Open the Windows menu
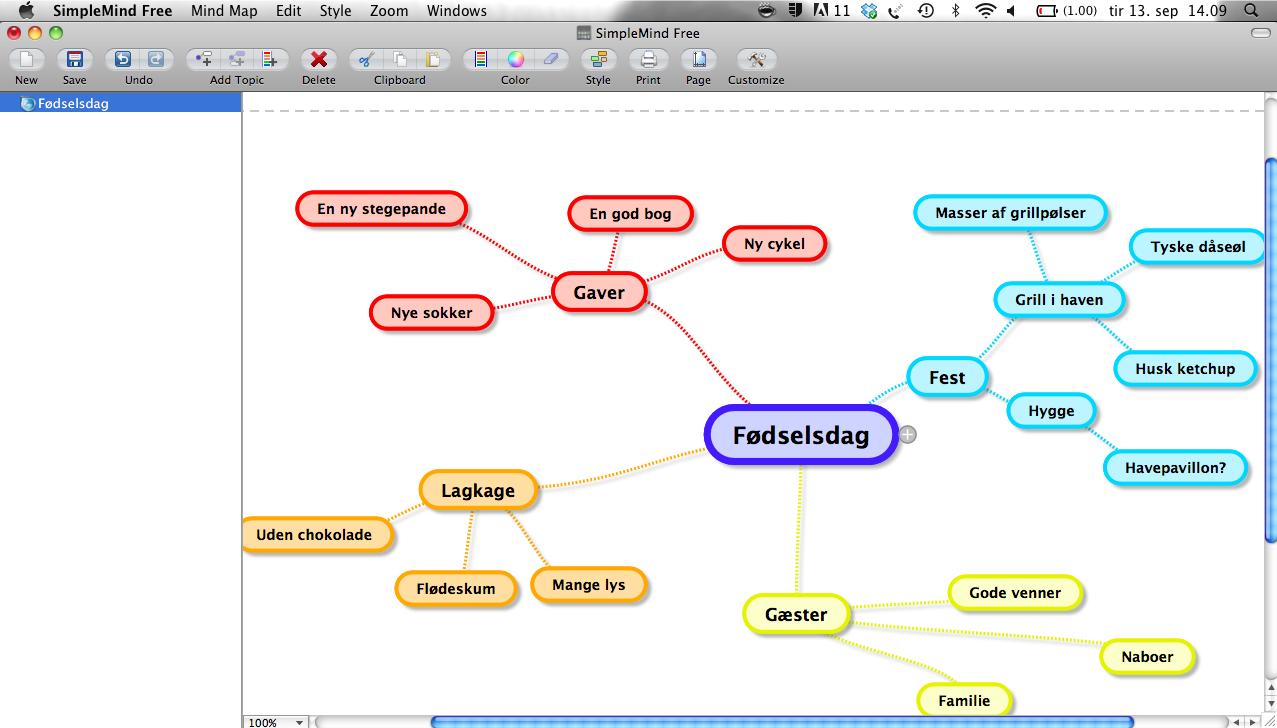This screenshot has width=1277, height=728. coord(457,11)
